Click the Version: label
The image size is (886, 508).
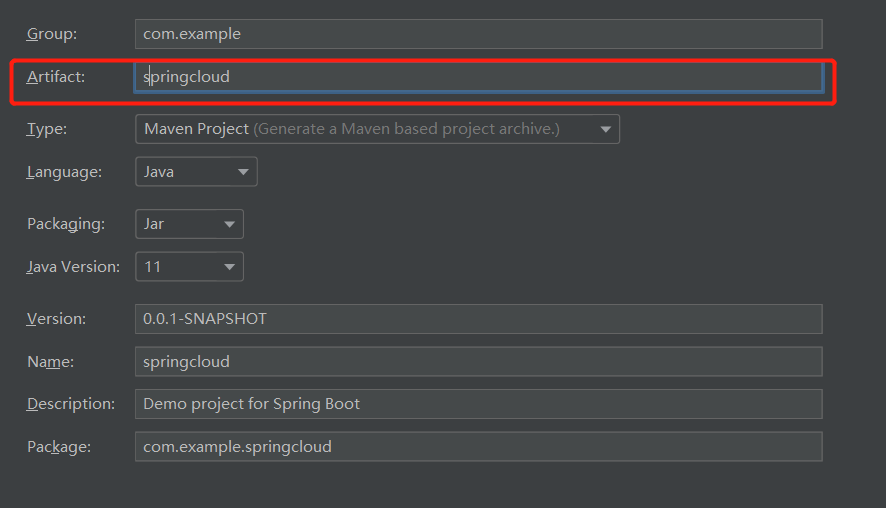57,319
